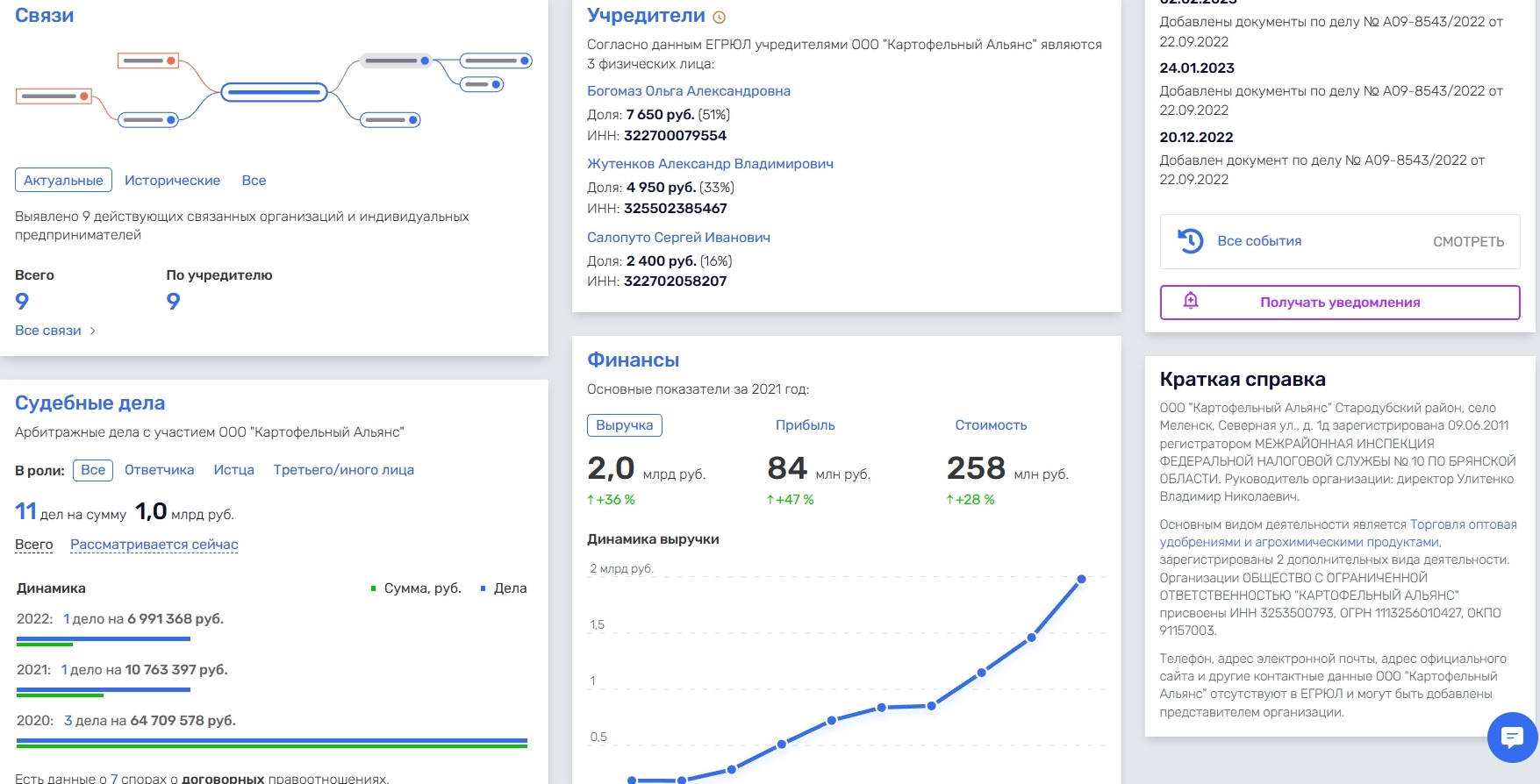
Task: Click ИНН value 322702058207
Action: click(x=675, y=281)
